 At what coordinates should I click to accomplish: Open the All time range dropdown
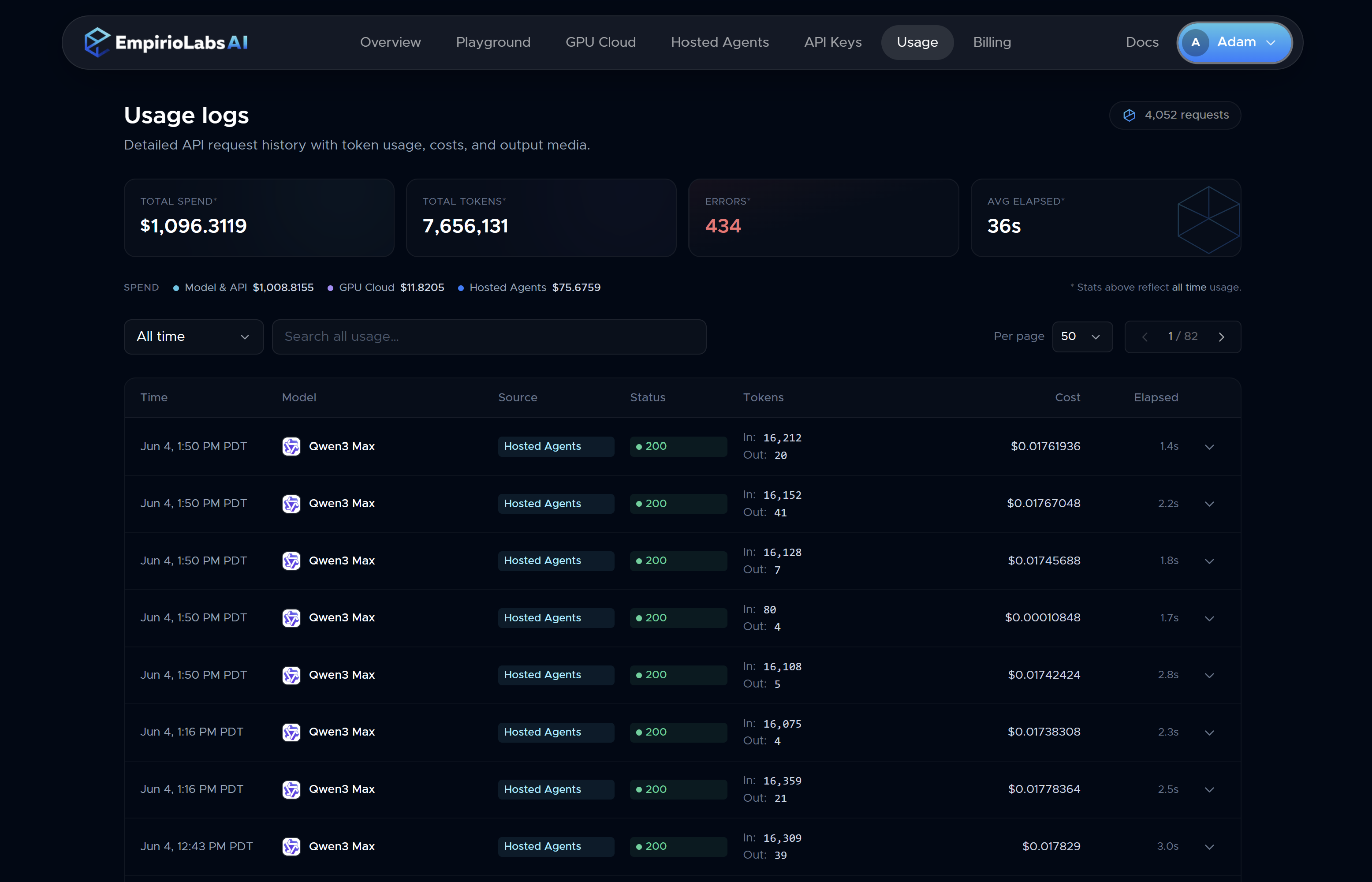[194, 337]
